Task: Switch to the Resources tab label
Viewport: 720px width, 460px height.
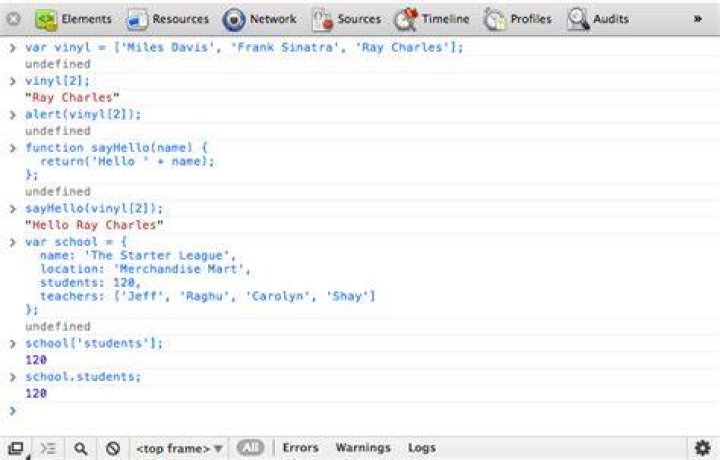Action: pyautogui.click(x=180, y=19)
